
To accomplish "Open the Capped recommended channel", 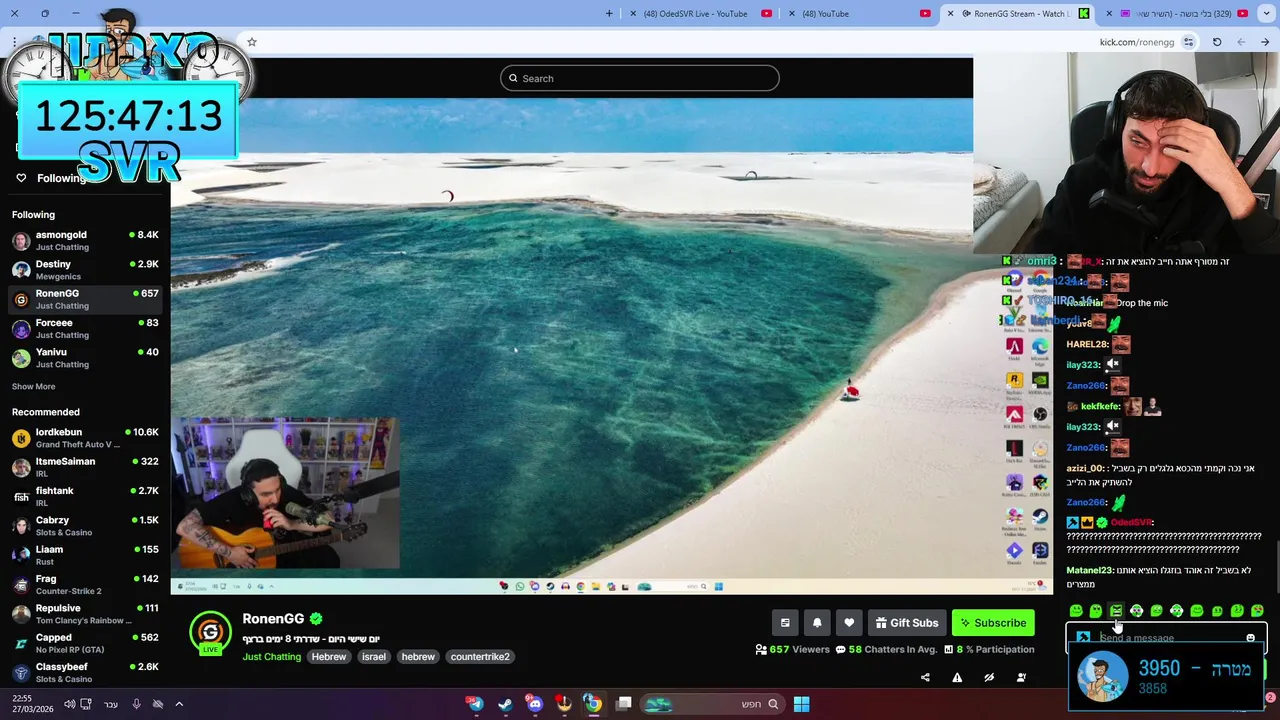I will pos(85,643).
